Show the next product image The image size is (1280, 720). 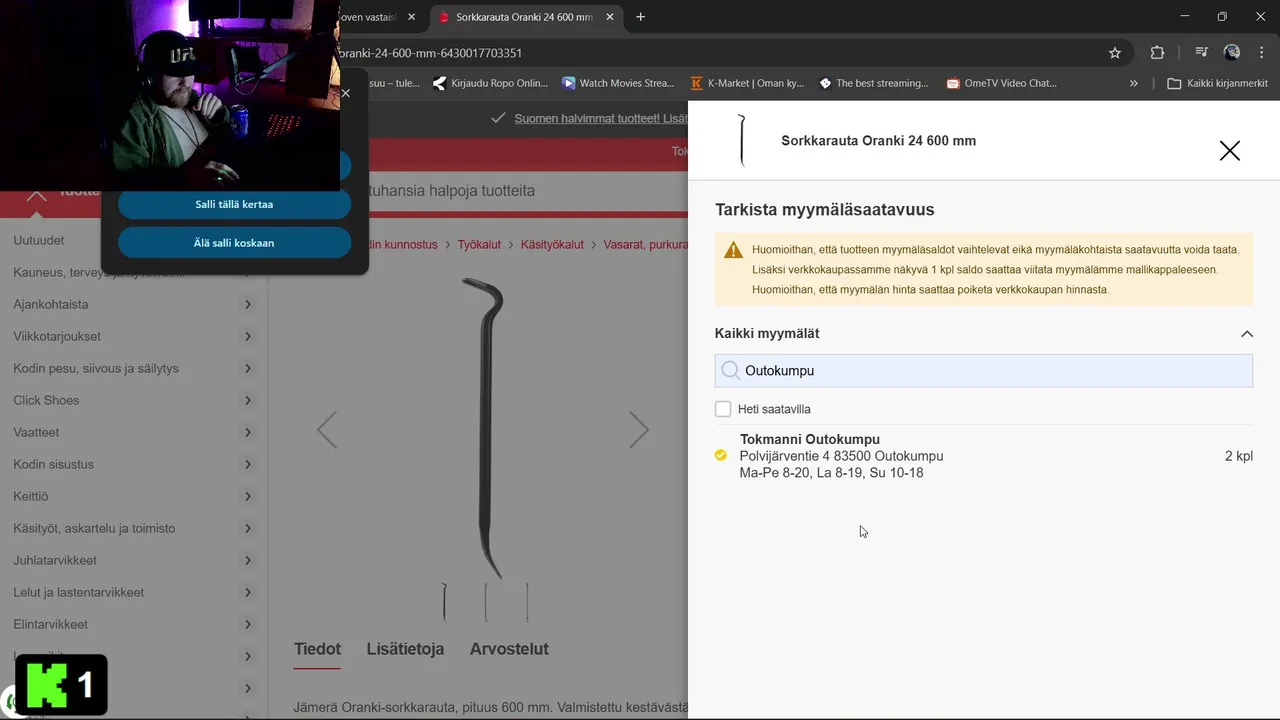(x=639, y=430)
